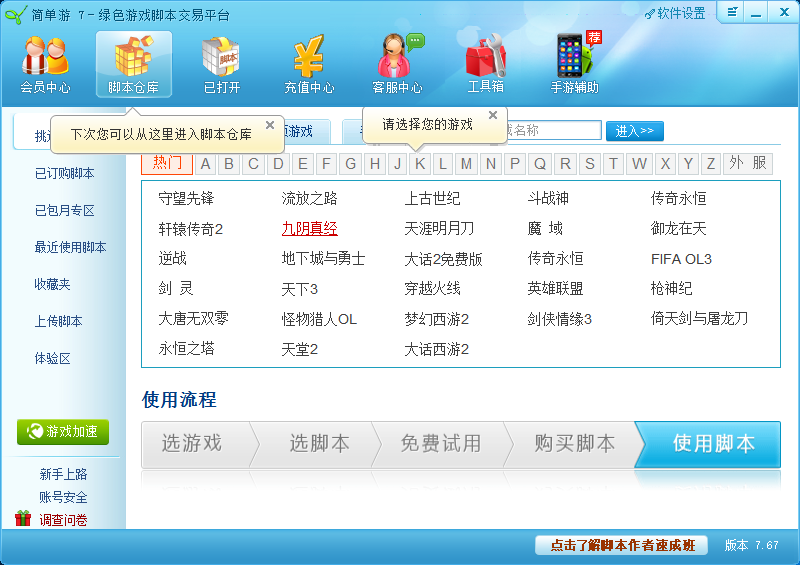
Task: Open 已订购脚本 in the left sidebar
Action: coord(64,174)
